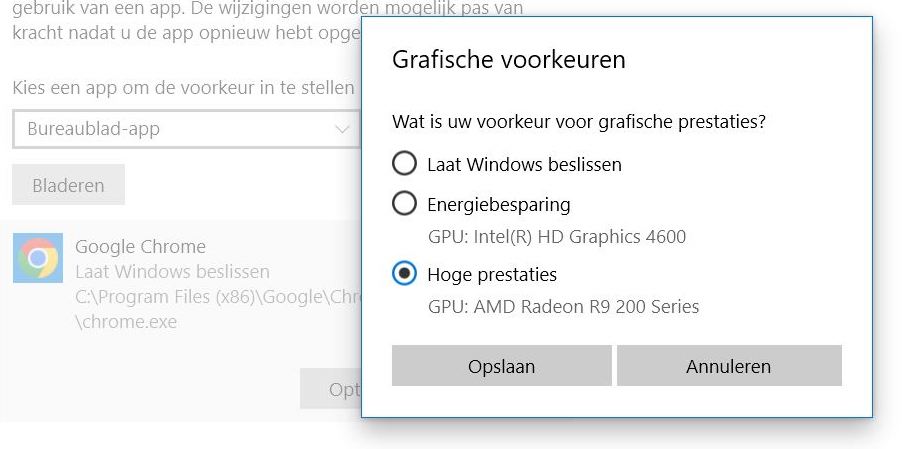Click Chrome's gray 'Laat Windows beslissen' status line
This screenshot has height=449, width=902.
coord(172,272)
